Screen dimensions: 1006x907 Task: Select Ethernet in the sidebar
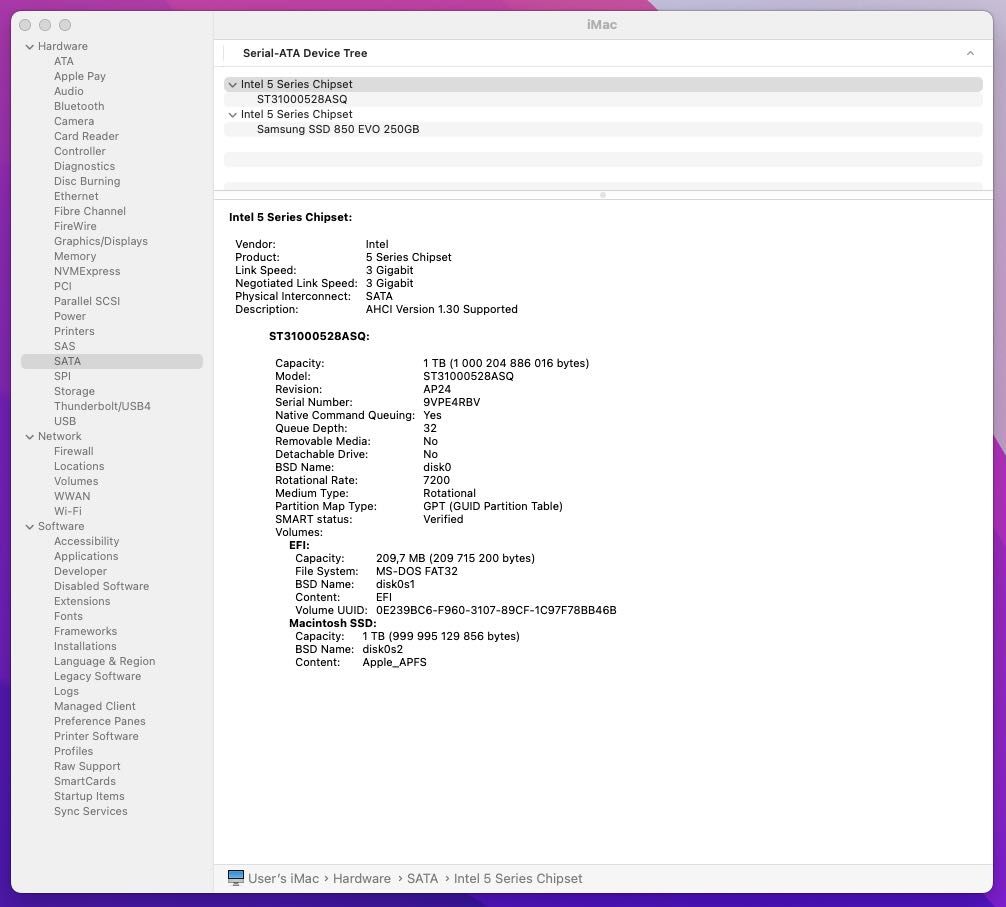[x=76, y=196]
